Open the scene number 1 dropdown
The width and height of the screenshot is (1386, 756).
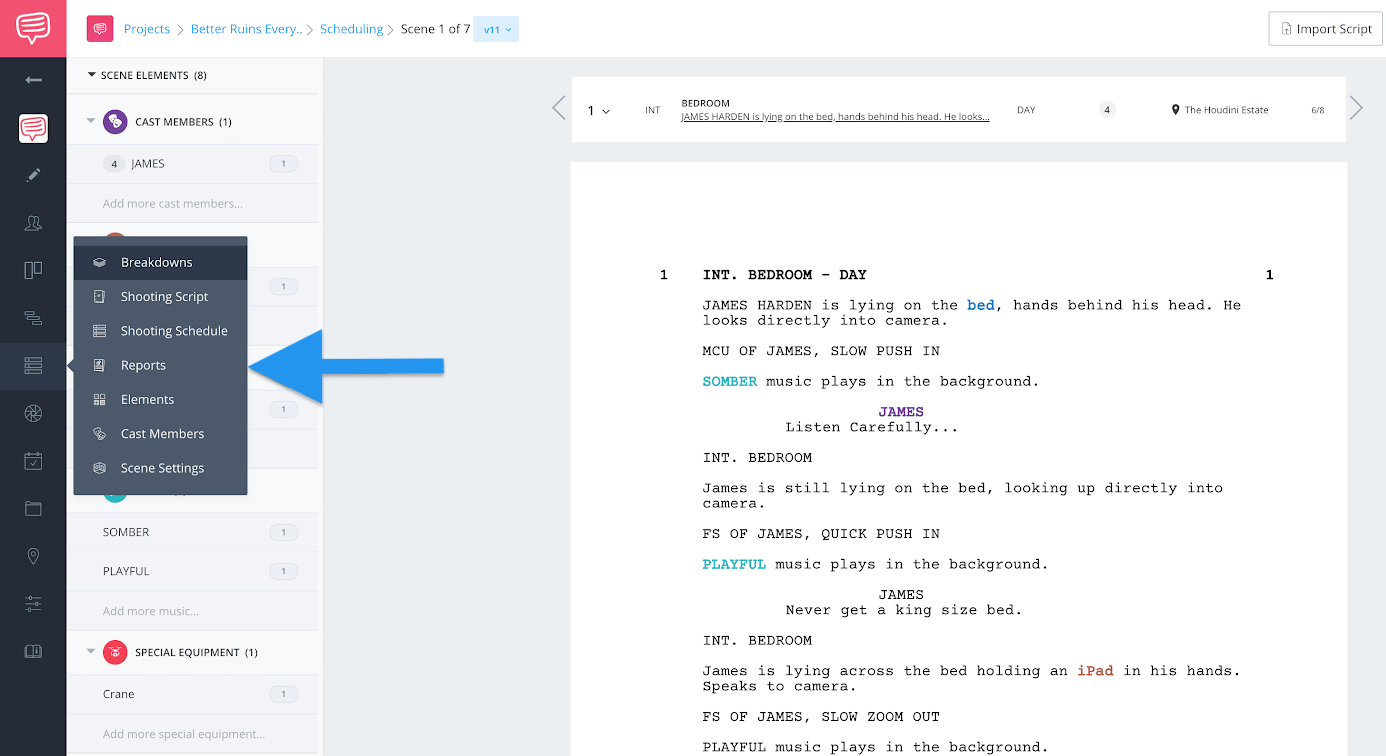click(x=599, y=111)
